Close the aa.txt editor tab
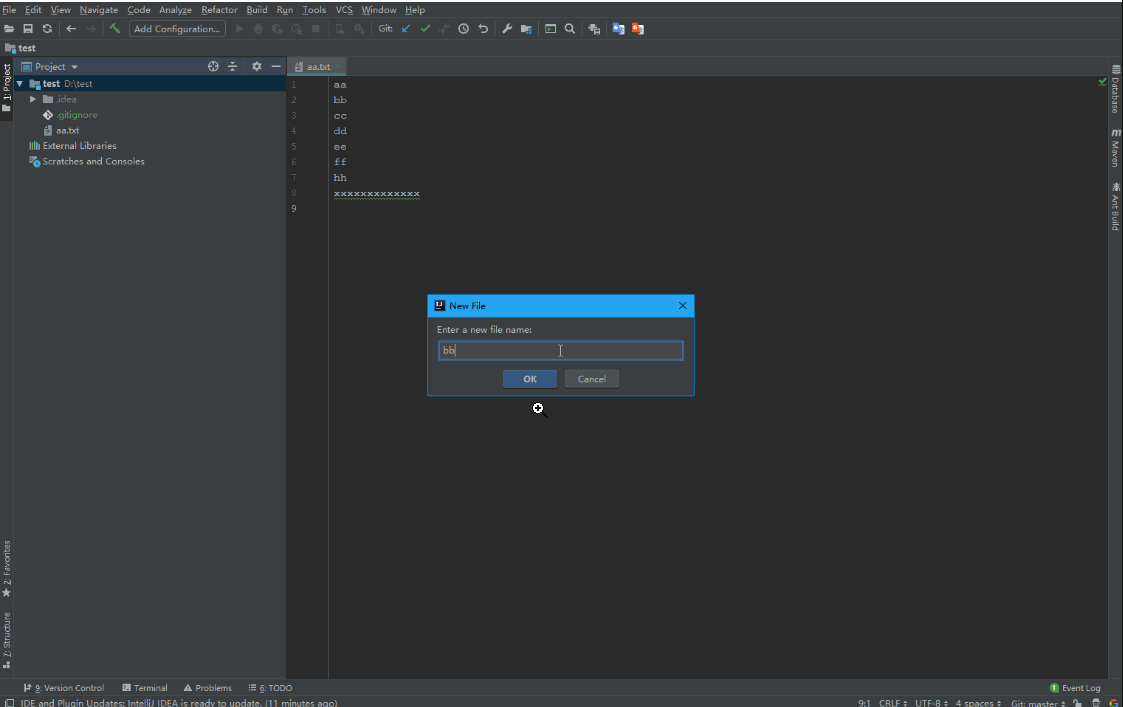Viewport: 1123px width, 707px height. [x=338, y=67]
